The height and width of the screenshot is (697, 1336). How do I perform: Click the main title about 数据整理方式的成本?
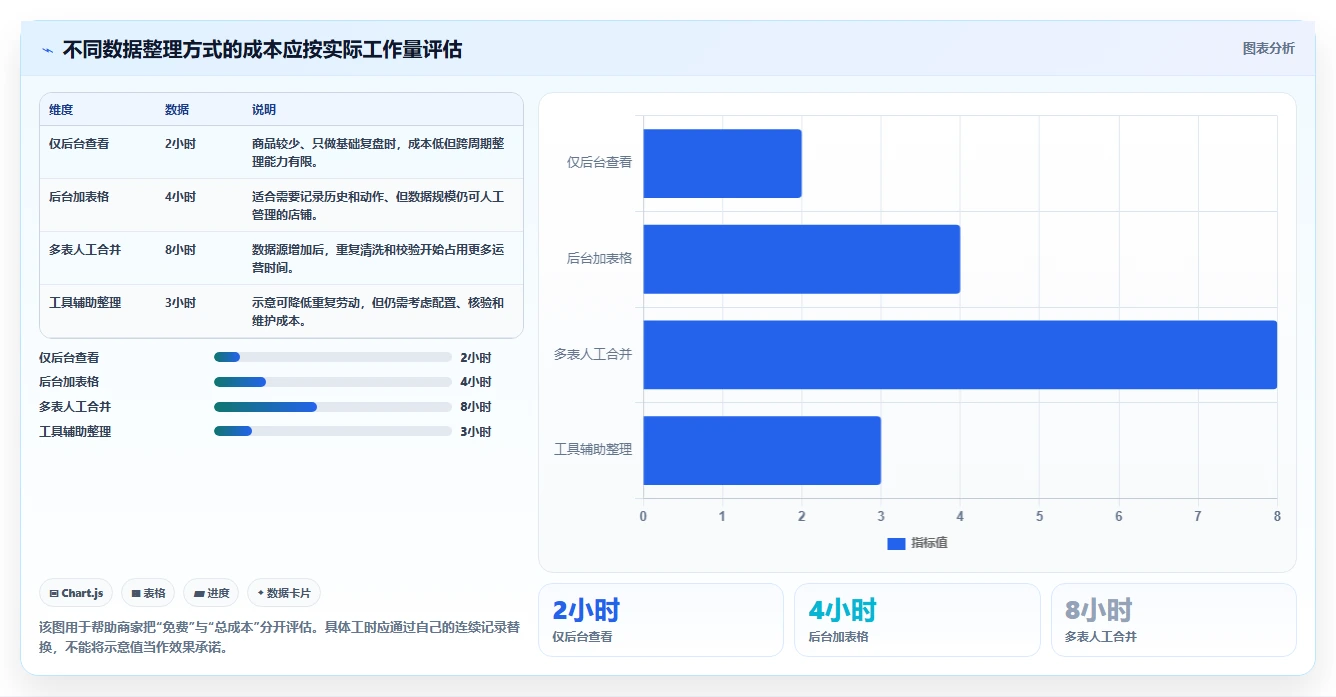(x=262, y=50)
